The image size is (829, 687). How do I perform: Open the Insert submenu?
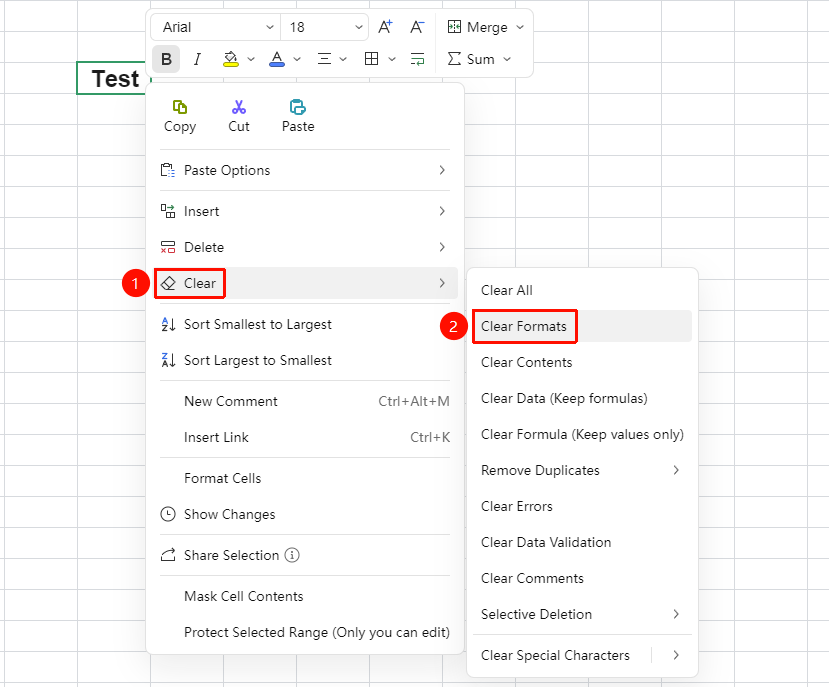tap(305, 212)
